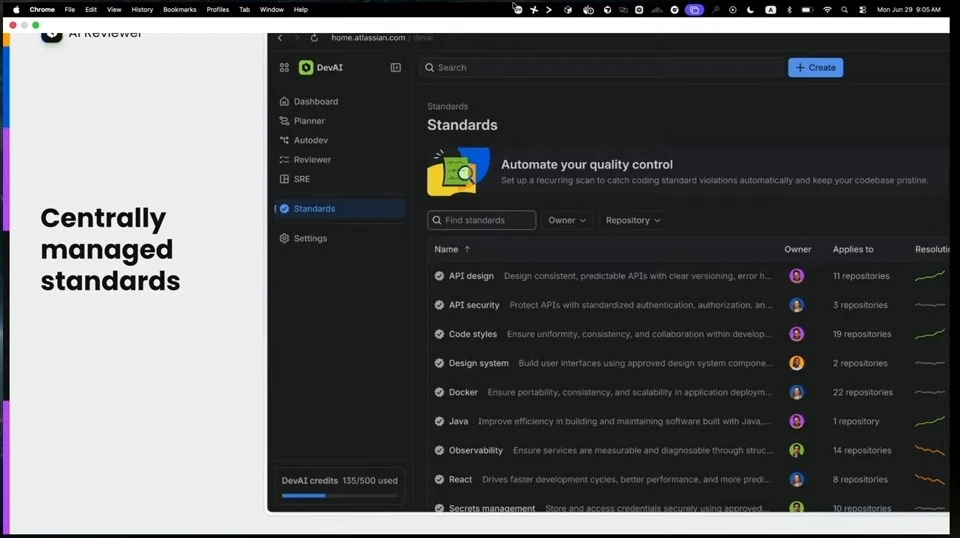Click '22 repositories' in Docker row
The image size is (960, 538).
click(x=863, y=392)
